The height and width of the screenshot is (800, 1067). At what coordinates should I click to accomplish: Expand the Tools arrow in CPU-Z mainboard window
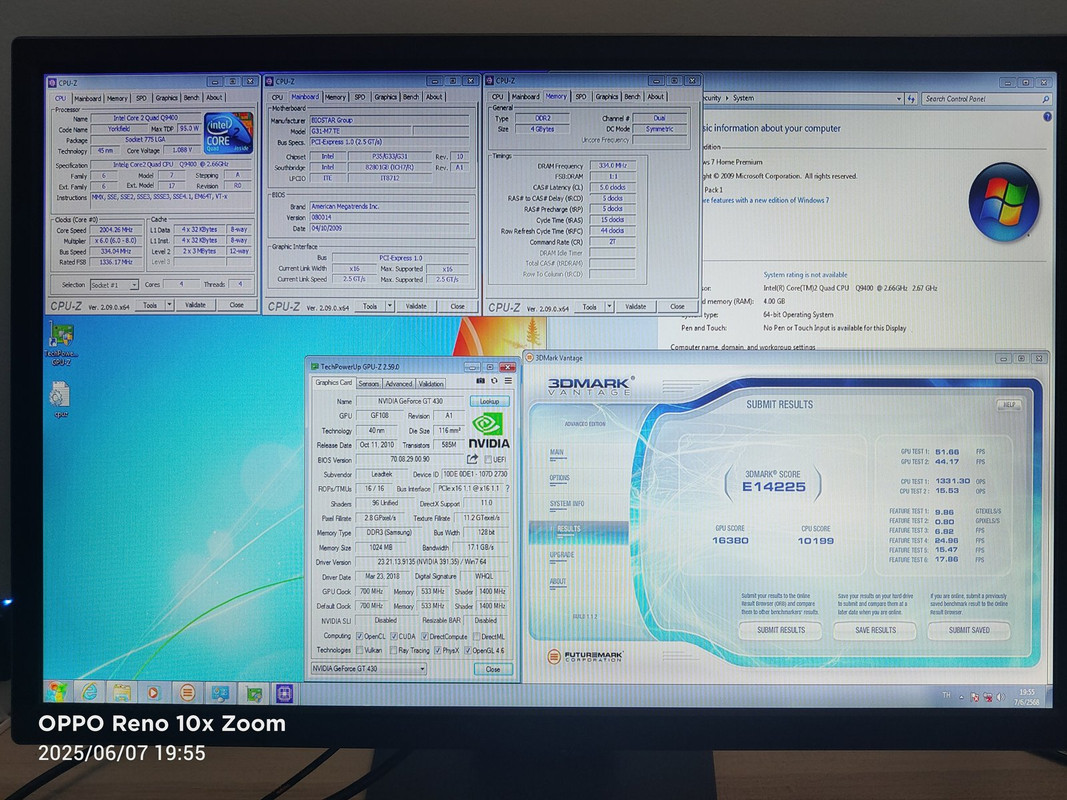point(390,307)
